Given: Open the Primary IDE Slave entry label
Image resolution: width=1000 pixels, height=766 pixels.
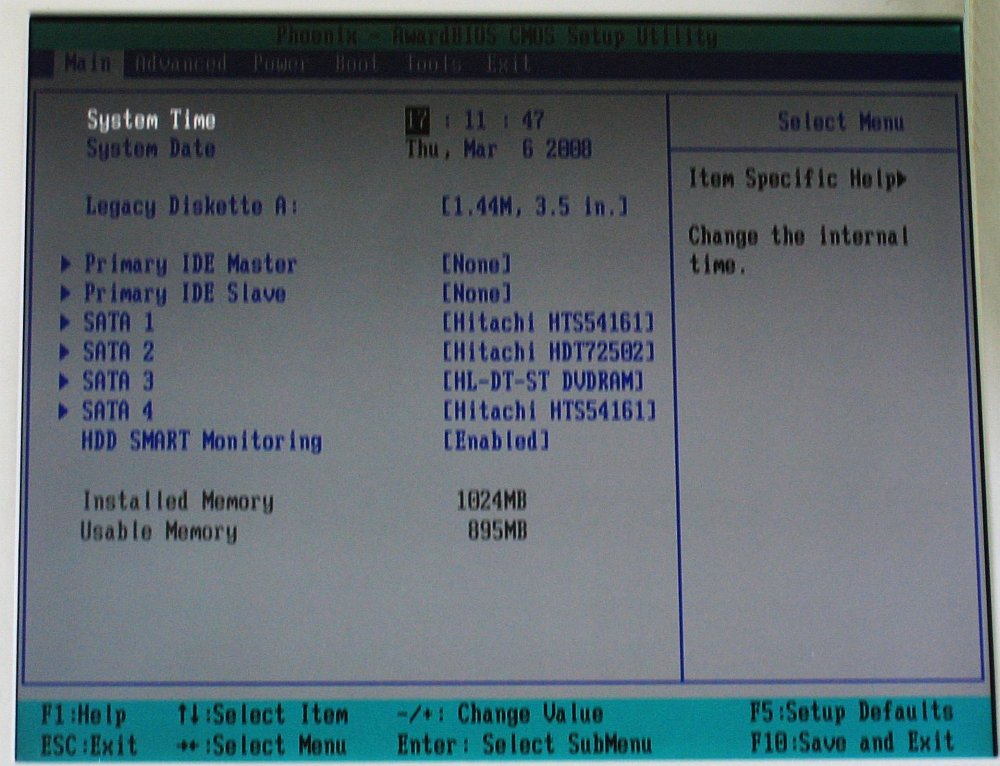Looking at the screenshot, I should [184, 293].
